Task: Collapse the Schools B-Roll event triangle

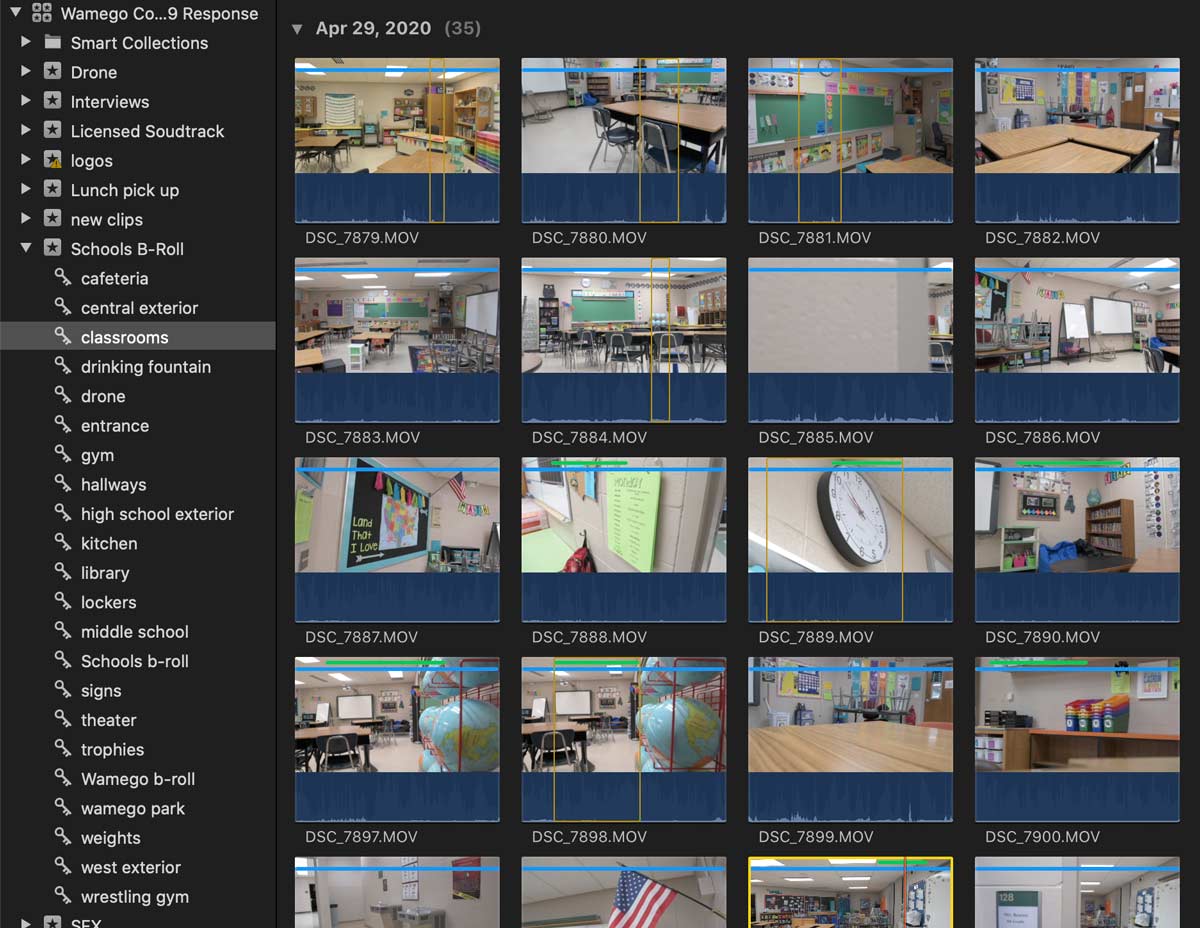Action: [x=26, y=249]
